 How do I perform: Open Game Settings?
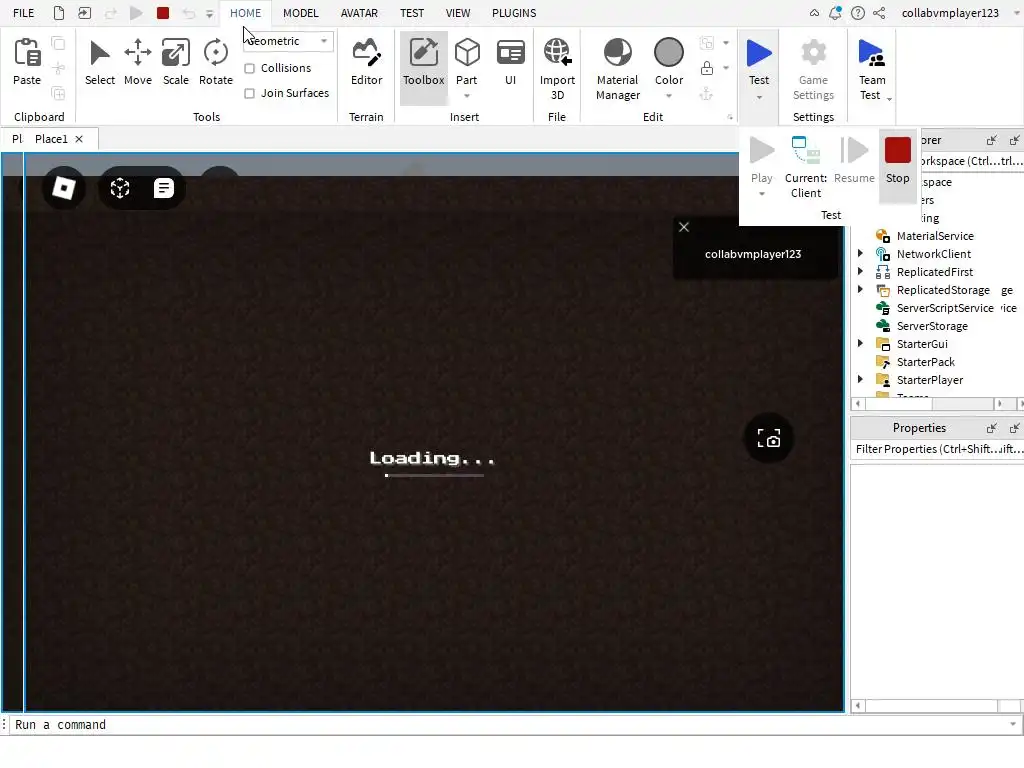[813, 69]
